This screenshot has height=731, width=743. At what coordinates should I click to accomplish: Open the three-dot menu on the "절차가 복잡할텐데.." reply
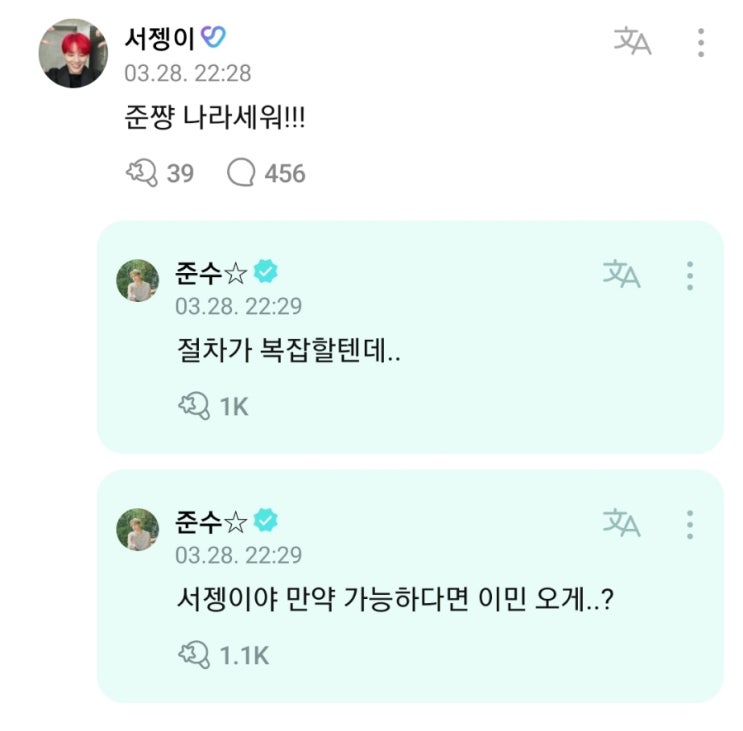point(689,275)
